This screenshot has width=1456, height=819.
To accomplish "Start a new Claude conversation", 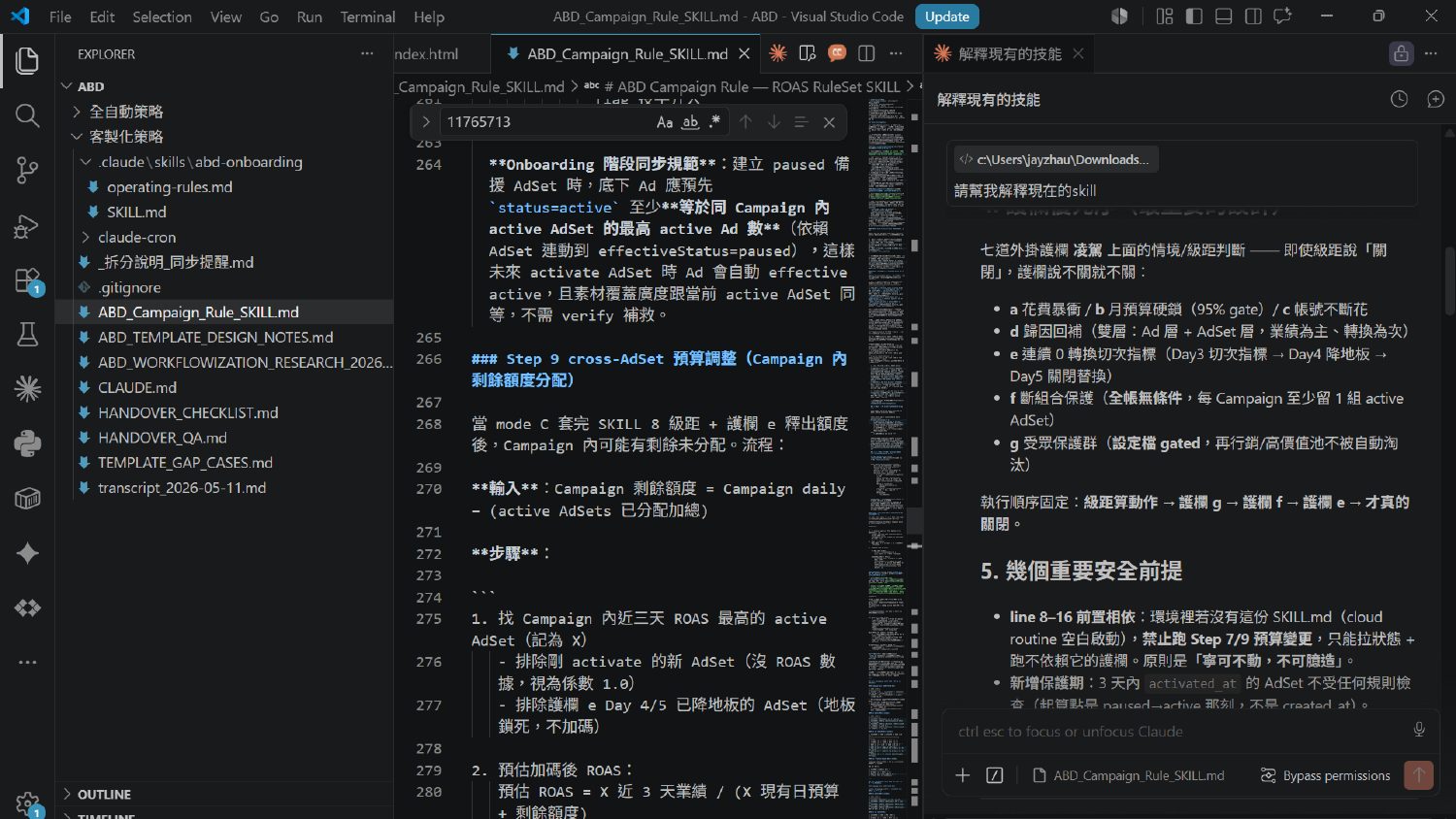I will [x=1436, y=99].
